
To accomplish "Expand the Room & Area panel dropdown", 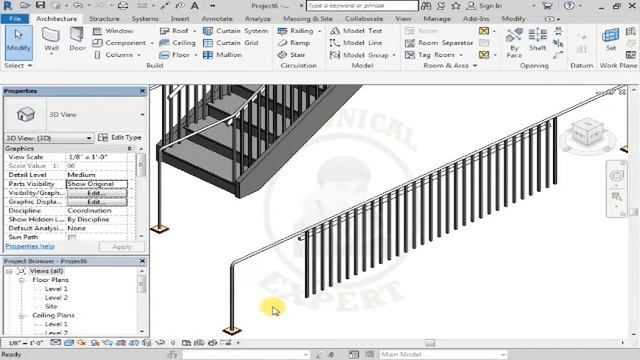I will point(451,65).
